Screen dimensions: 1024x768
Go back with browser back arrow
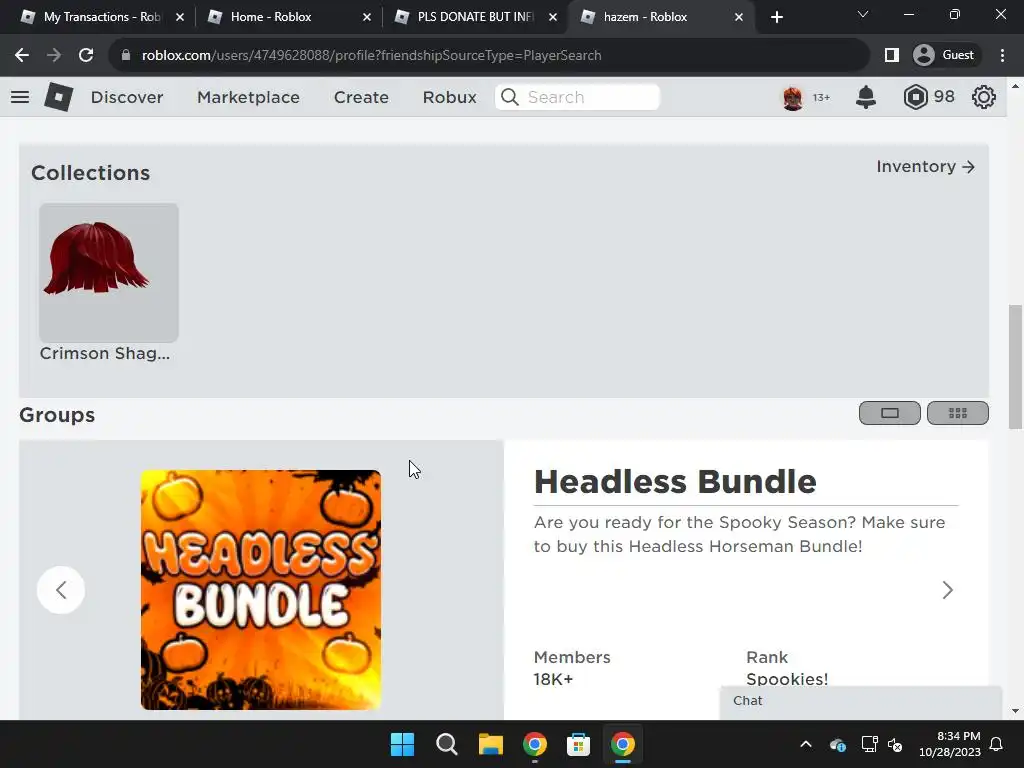(22, 56)
